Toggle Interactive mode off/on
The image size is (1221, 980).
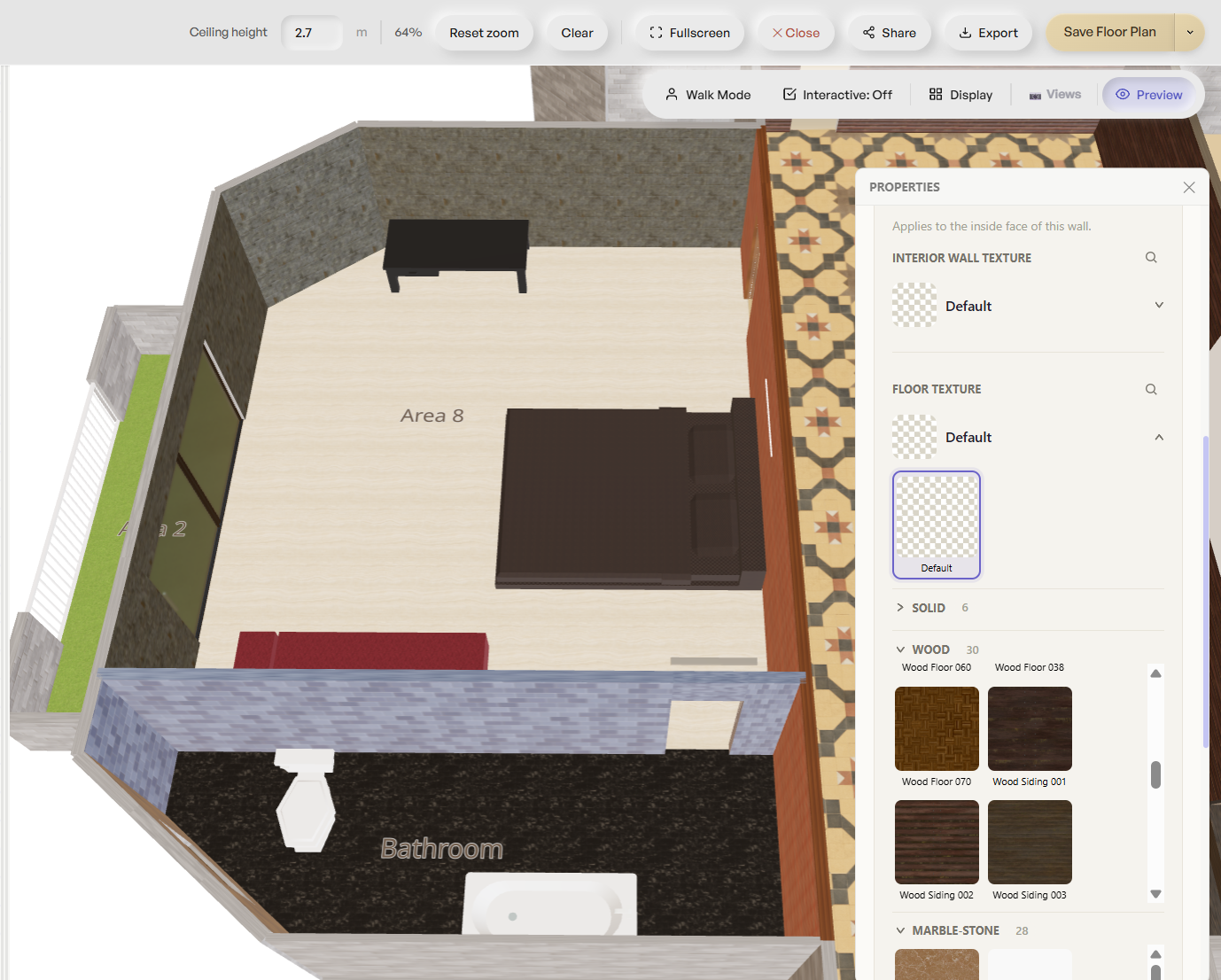tap(837, 95)
